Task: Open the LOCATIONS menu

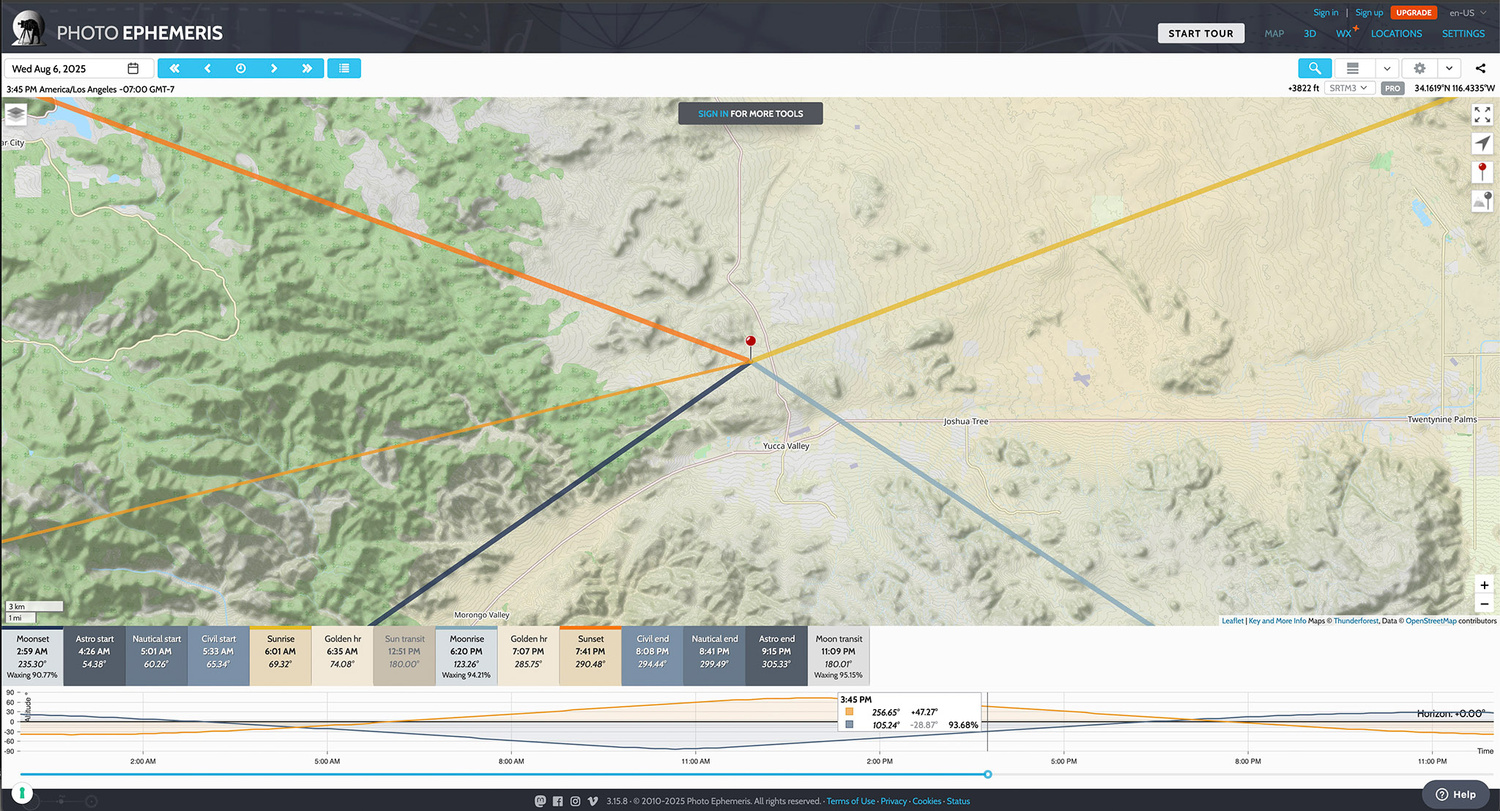Action: pyautogui.click(x=1396, y=33)
